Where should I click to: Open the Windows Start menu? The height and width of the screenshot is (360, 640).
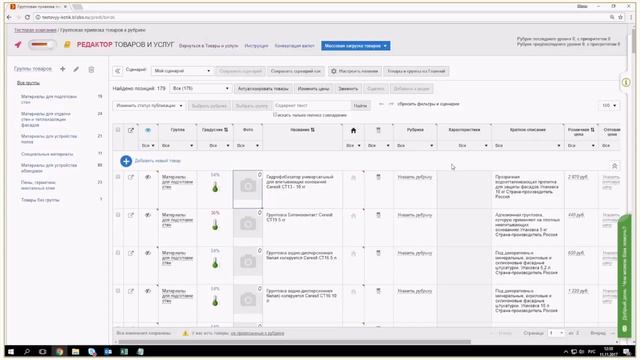pos(11,351)
